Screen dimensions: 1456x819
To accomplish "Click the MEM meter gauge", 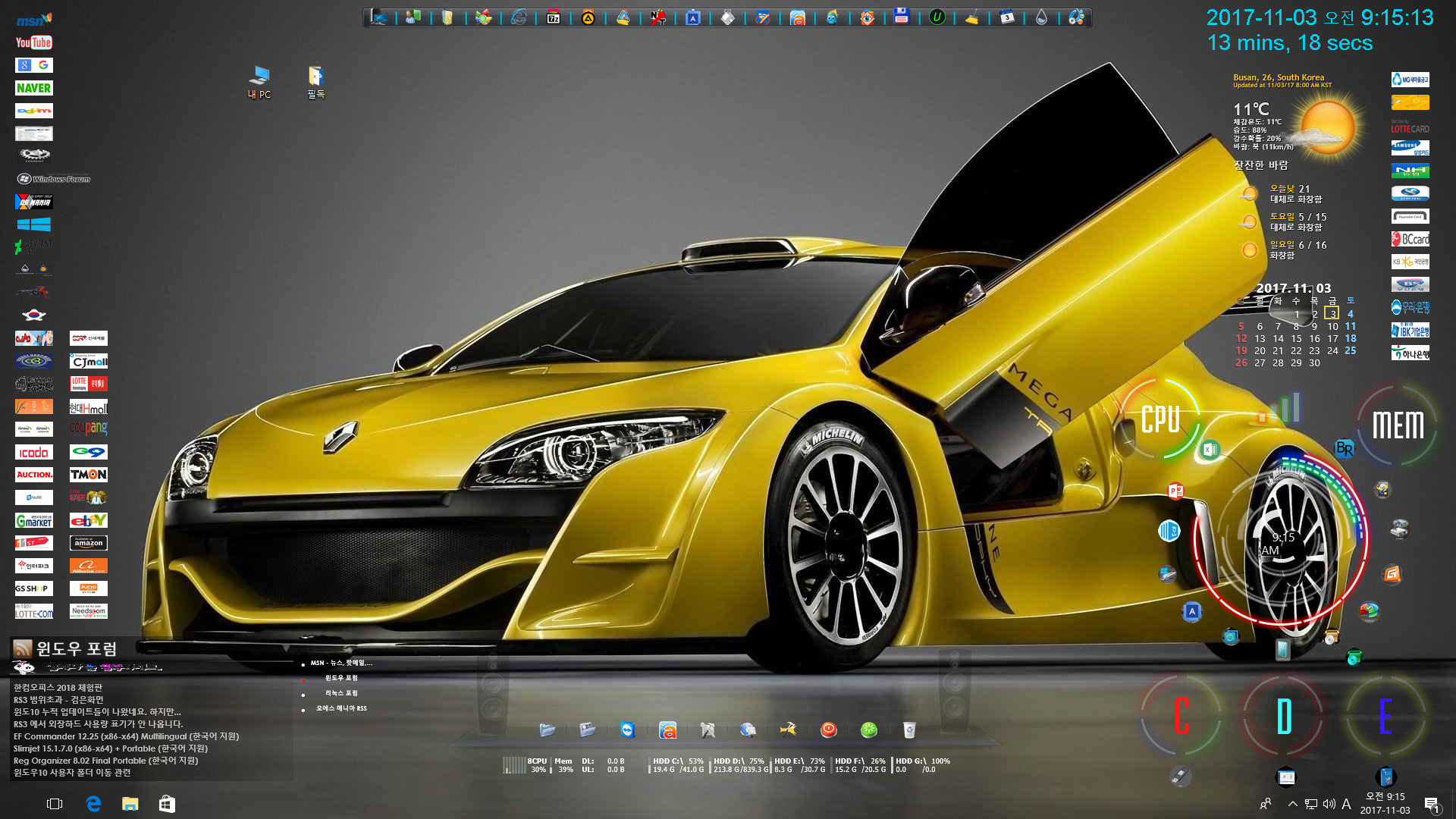I will 1398,425.
